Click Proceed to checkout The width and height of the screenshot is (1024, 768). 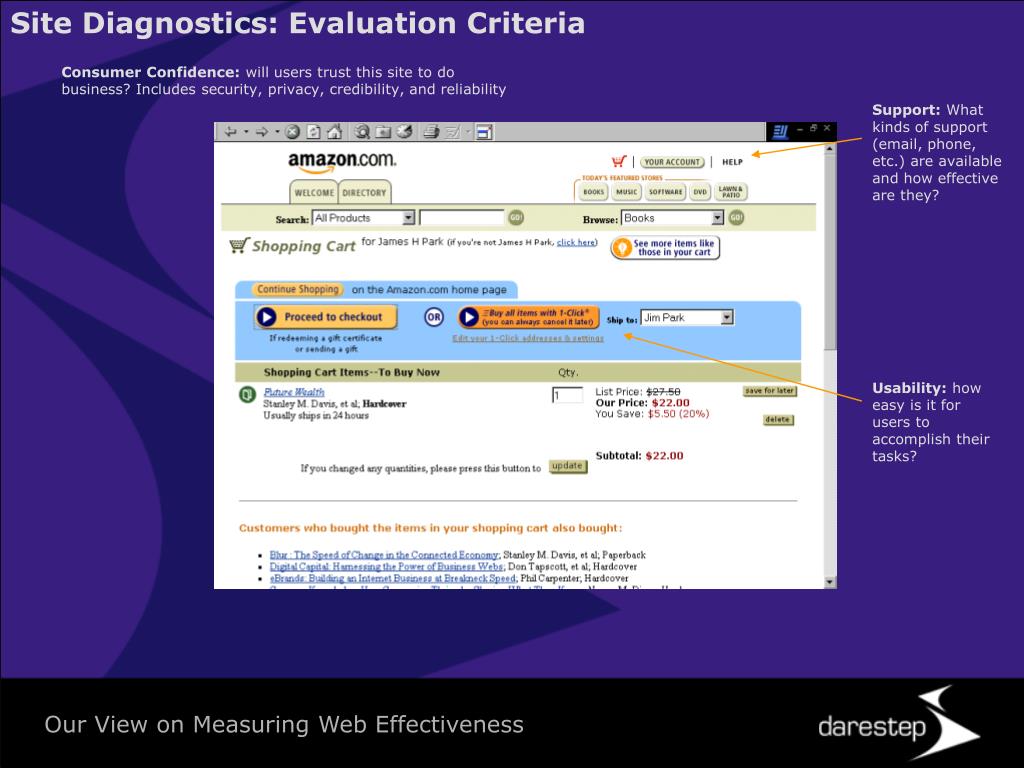pos(326,317)
